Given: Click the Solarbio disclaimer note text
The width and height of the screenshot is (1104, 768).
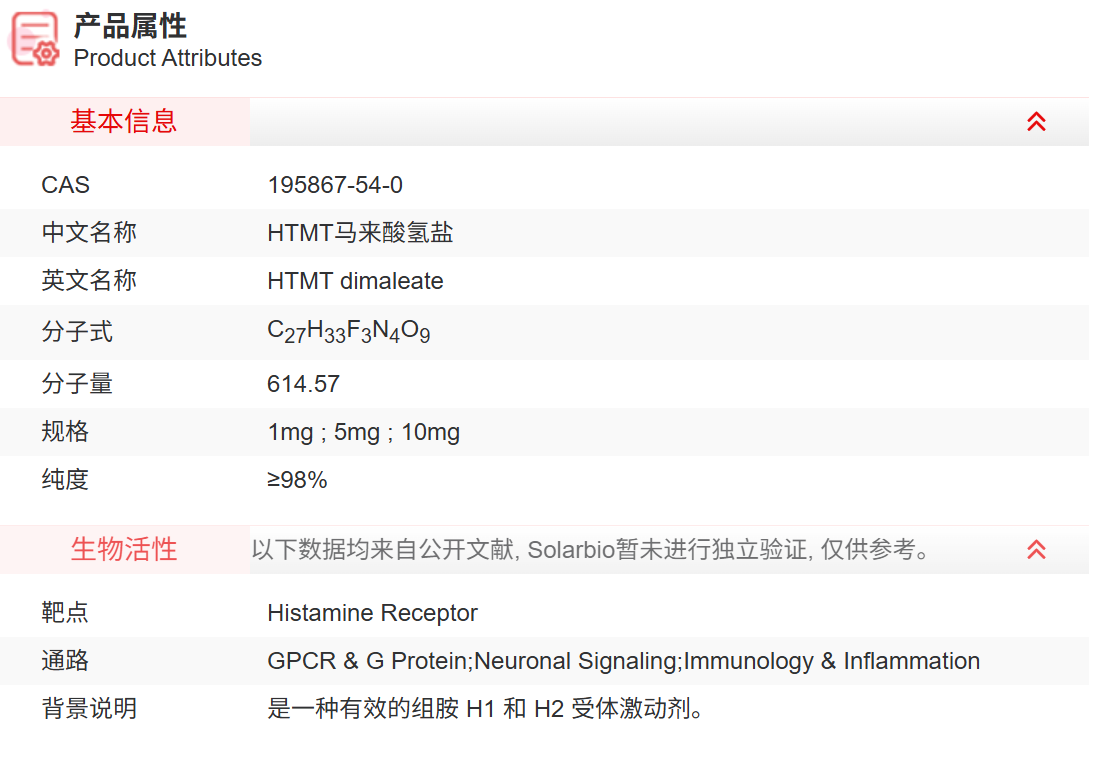Looking at the screenshot, I should tap(590, 549).
